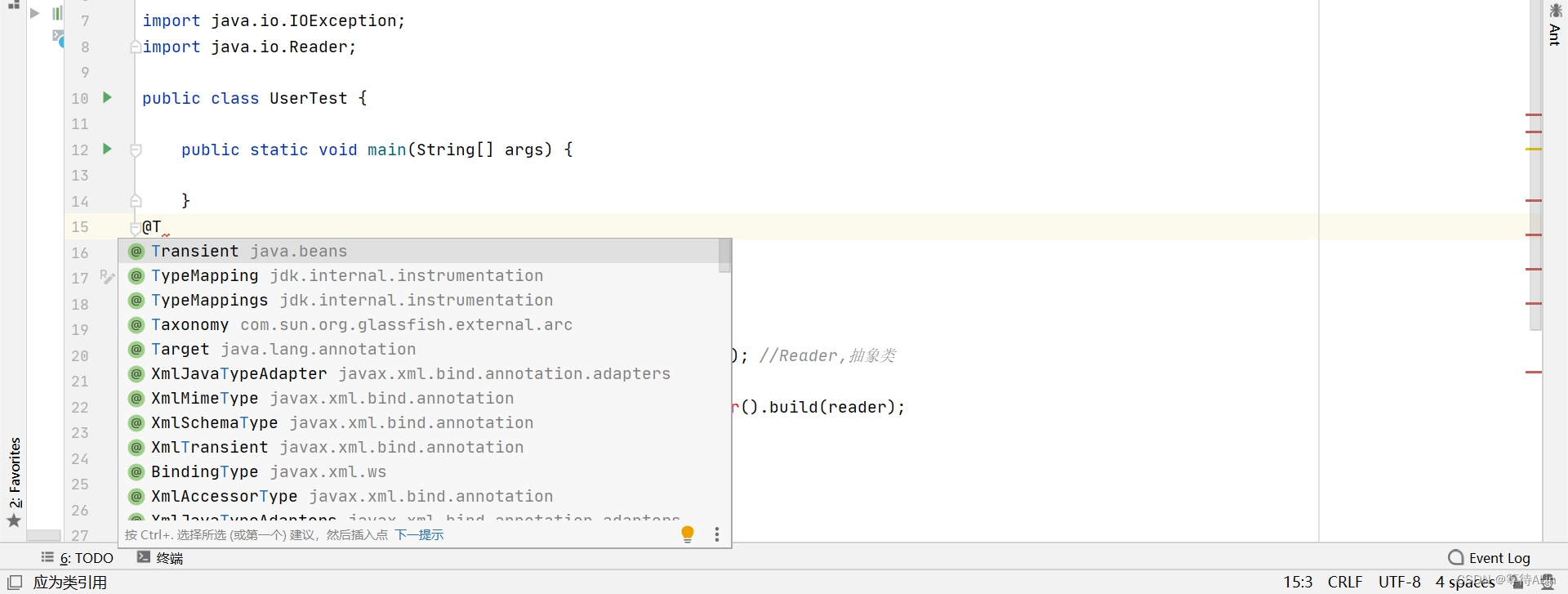Open the Ant tool window
The height and width of the screenshot is (594, 1568).
tap(1555, 25)
